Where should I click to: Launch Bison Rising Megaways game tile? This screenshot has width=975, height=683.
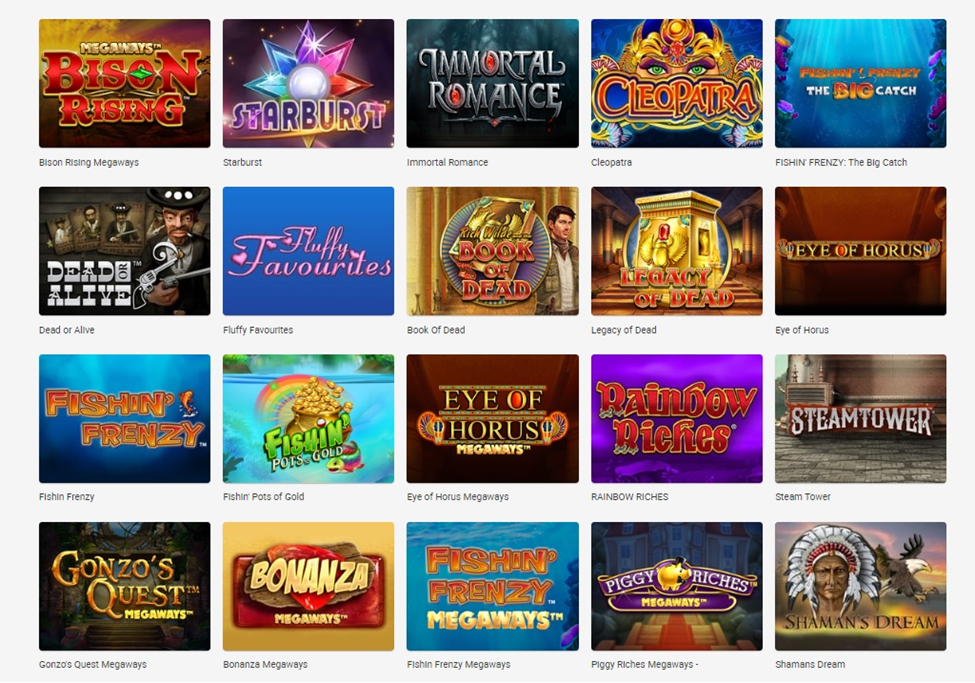point(124,83)
